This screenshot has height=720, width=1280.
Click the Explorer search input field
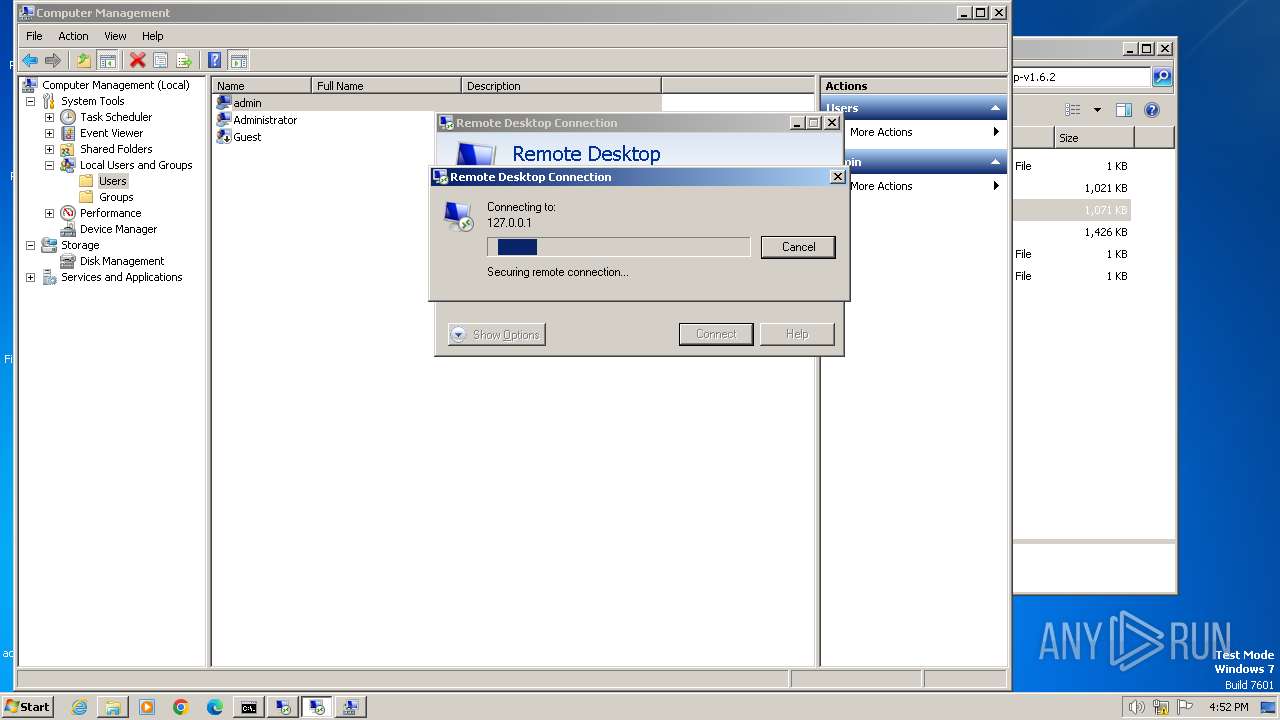tap(1082, 77)
